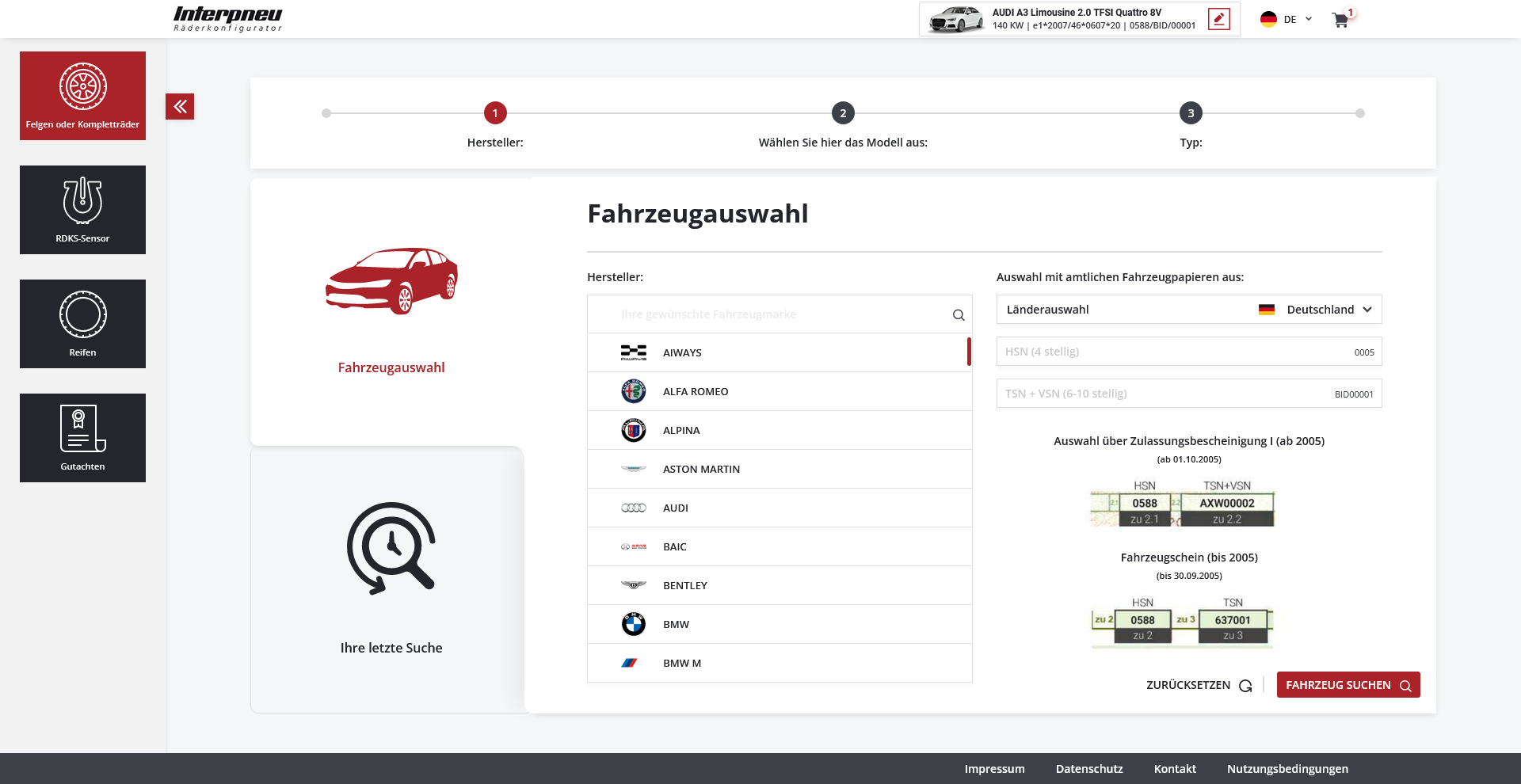1521x784 pixels.
Task: Click the Aiways brand logo
Action: tap(634, 352)
